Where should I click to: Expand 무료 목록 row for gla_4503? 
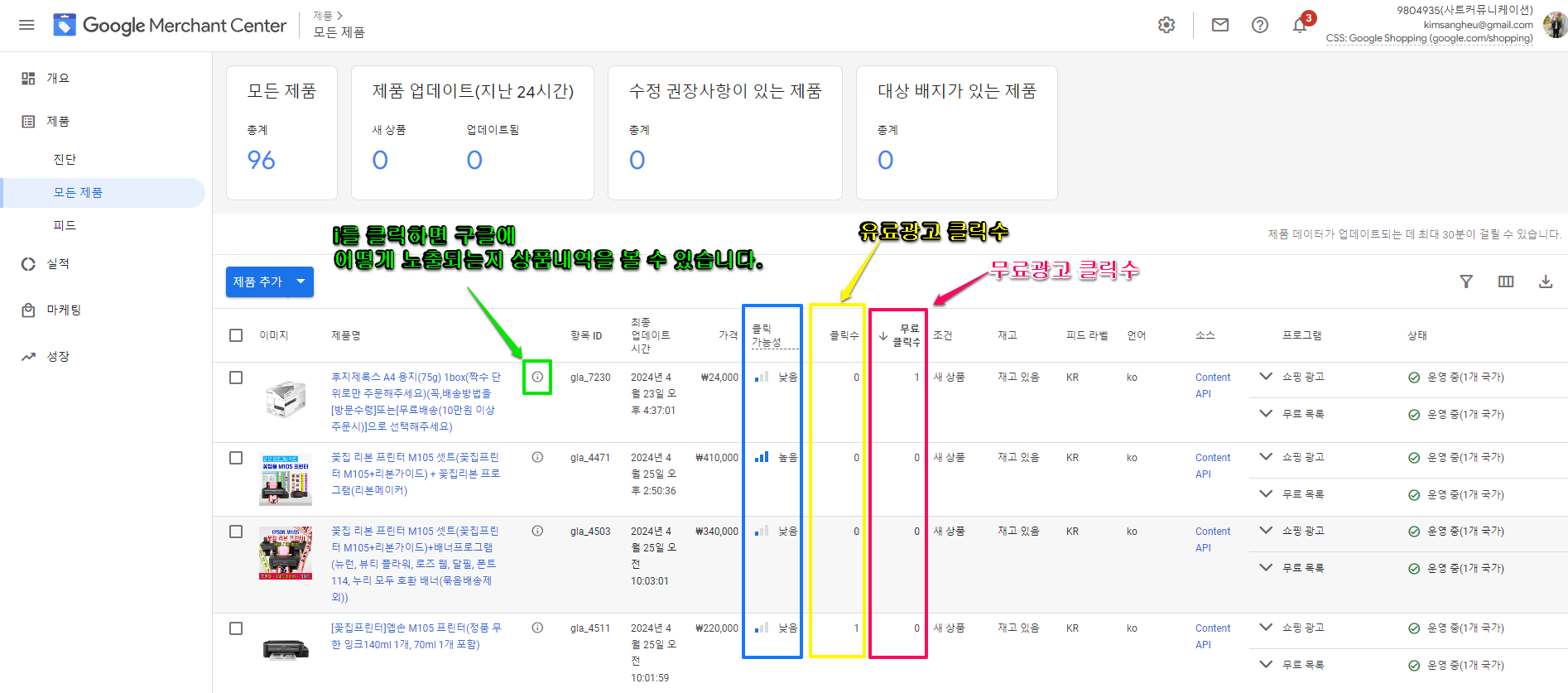coord(1266,567)
